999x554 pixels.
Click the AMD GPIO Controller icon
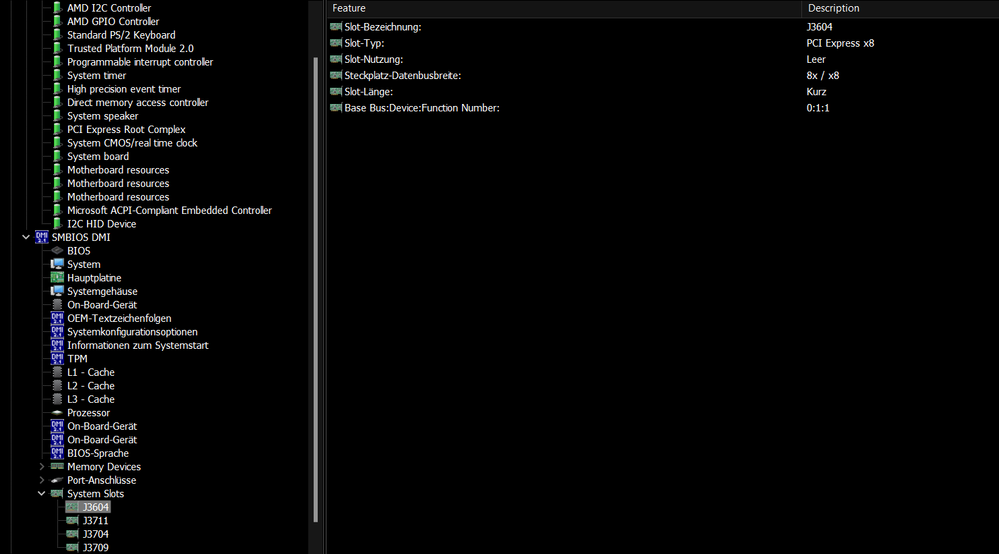coord(57,21)
